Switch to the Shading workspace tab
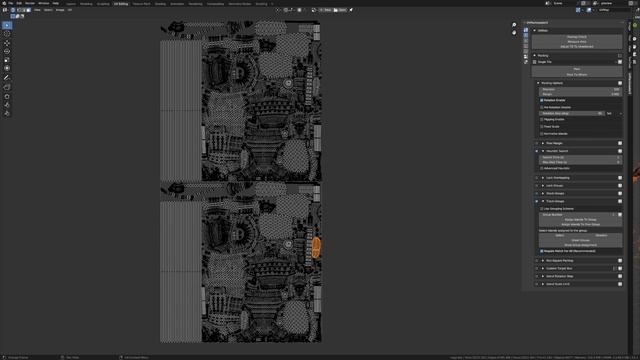Screen dimensions: 640x360 tap(160, 4)
